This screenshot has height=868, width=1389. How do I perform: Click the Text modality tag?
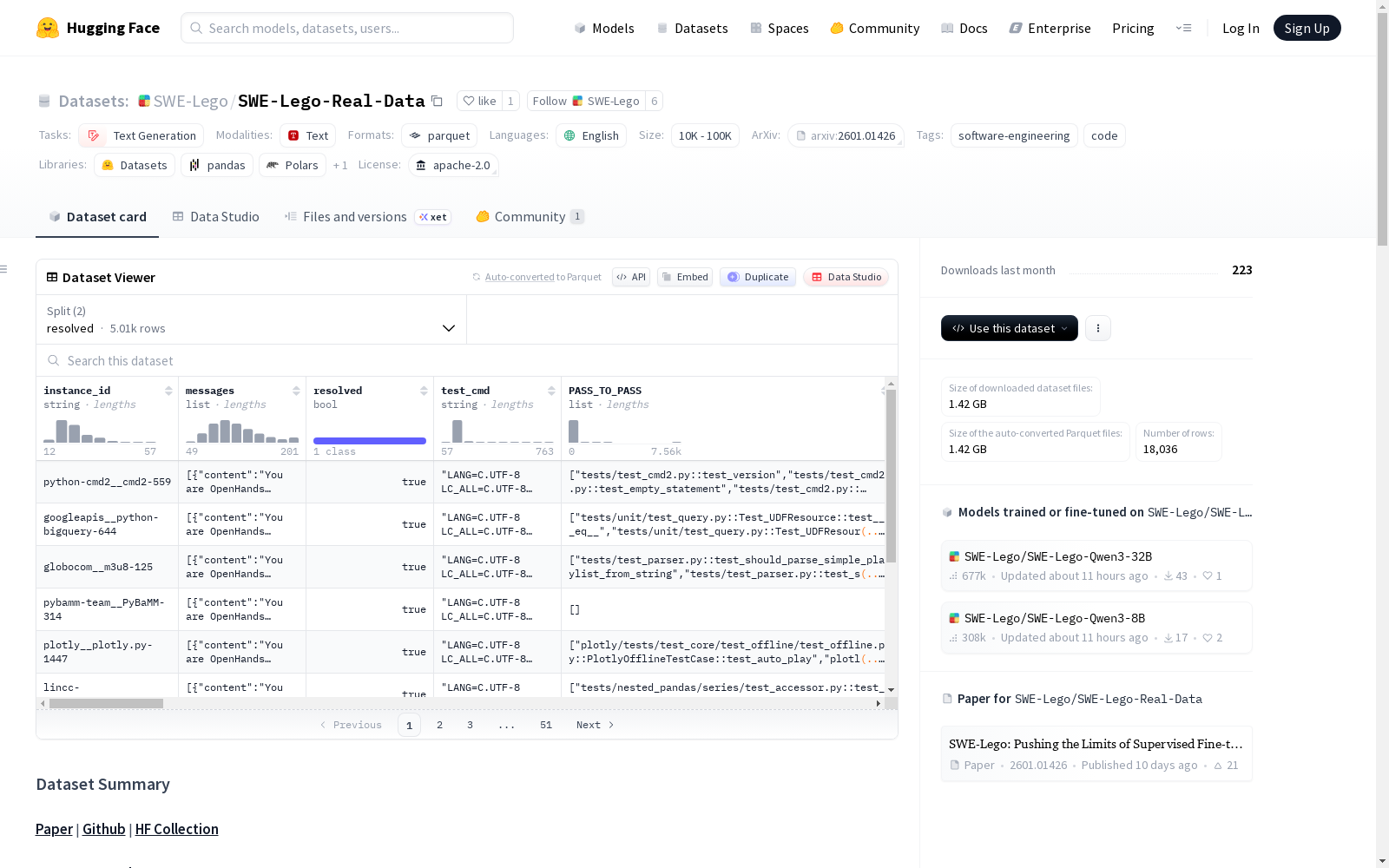(x=308, y=135)
